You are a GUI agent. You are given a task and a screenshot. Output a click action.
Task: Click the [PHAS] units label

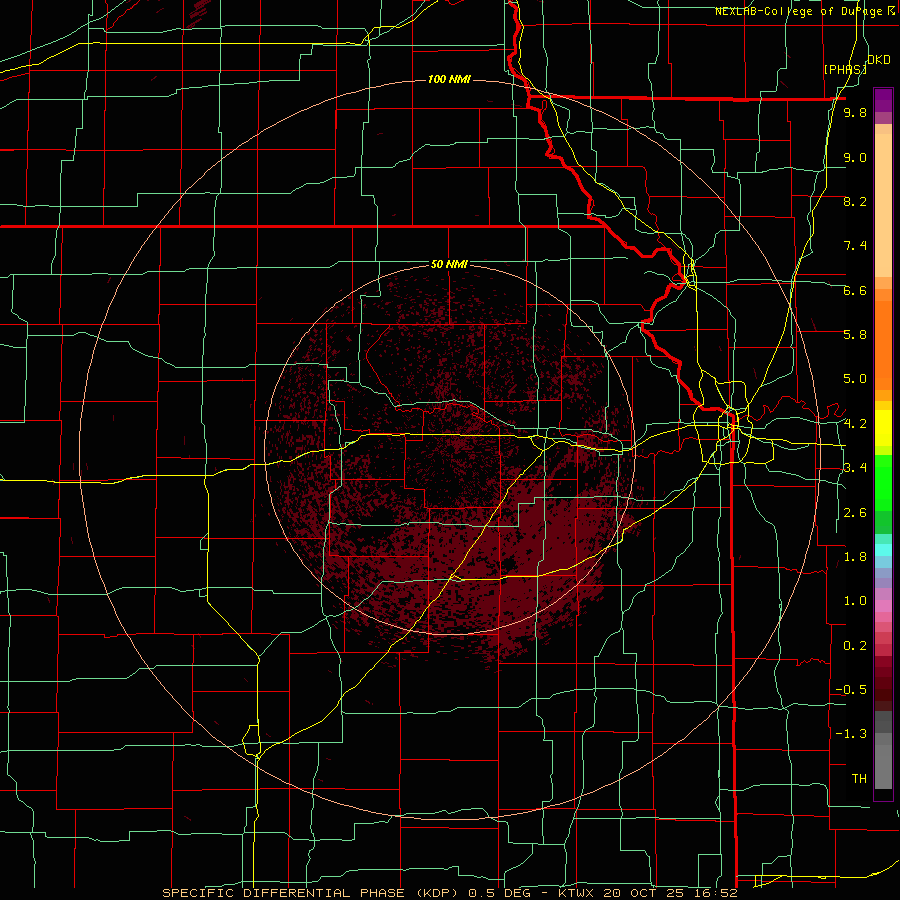pos(845,69)
